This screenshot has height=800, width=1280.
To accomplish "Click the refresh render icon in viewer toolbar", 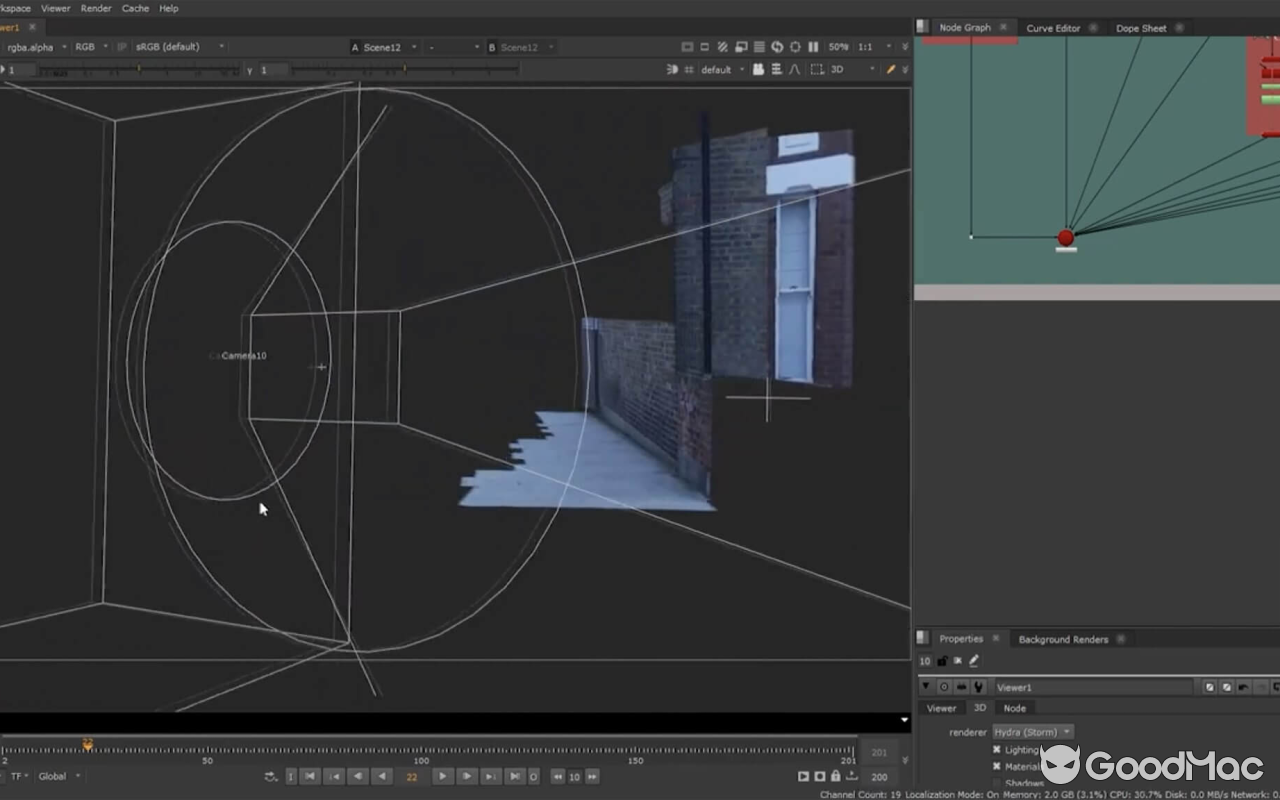I will [777, 46].
